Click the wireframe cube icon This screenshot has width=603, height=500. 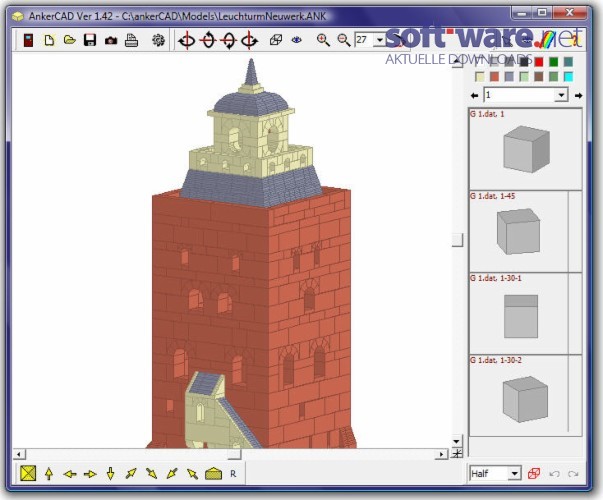(x=276, y=40)
